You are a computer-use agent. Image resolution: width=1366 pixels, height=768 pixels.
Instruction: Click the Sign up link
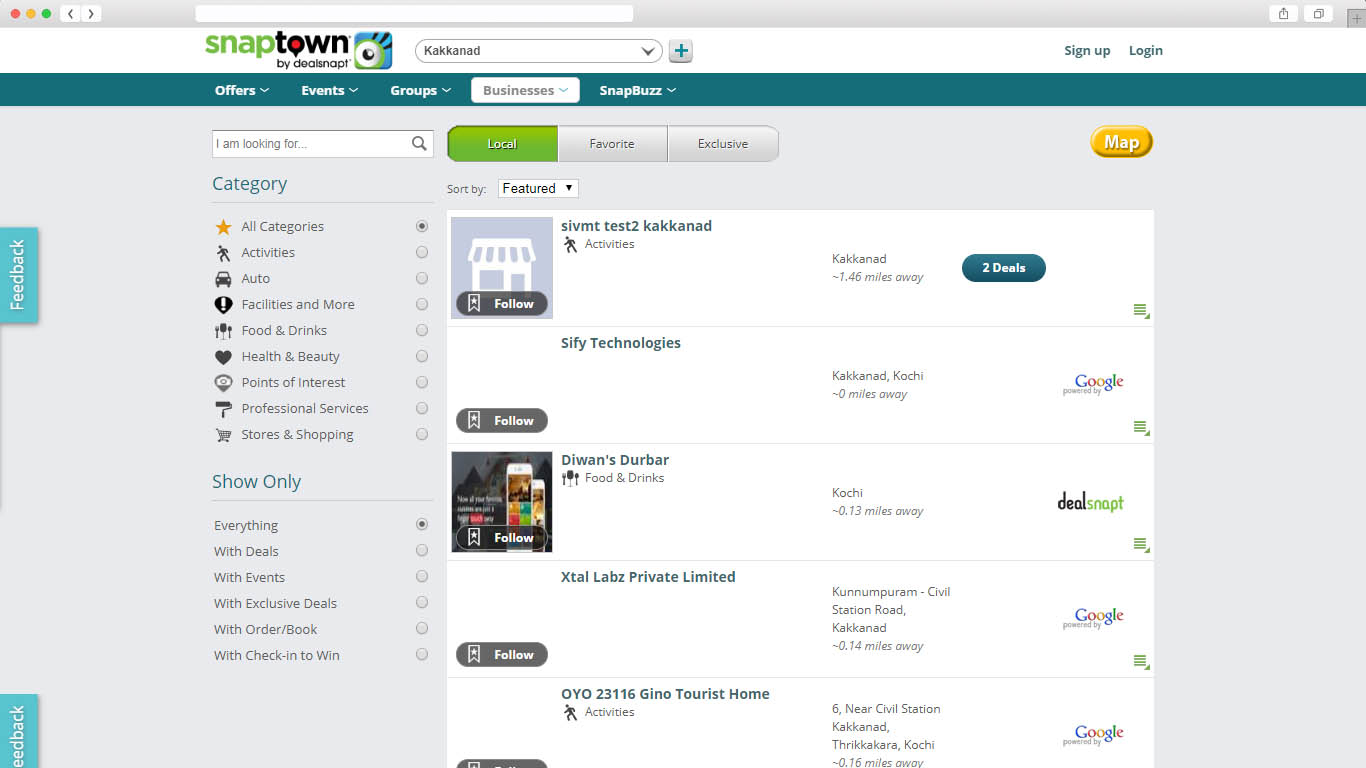(1087, 51)
